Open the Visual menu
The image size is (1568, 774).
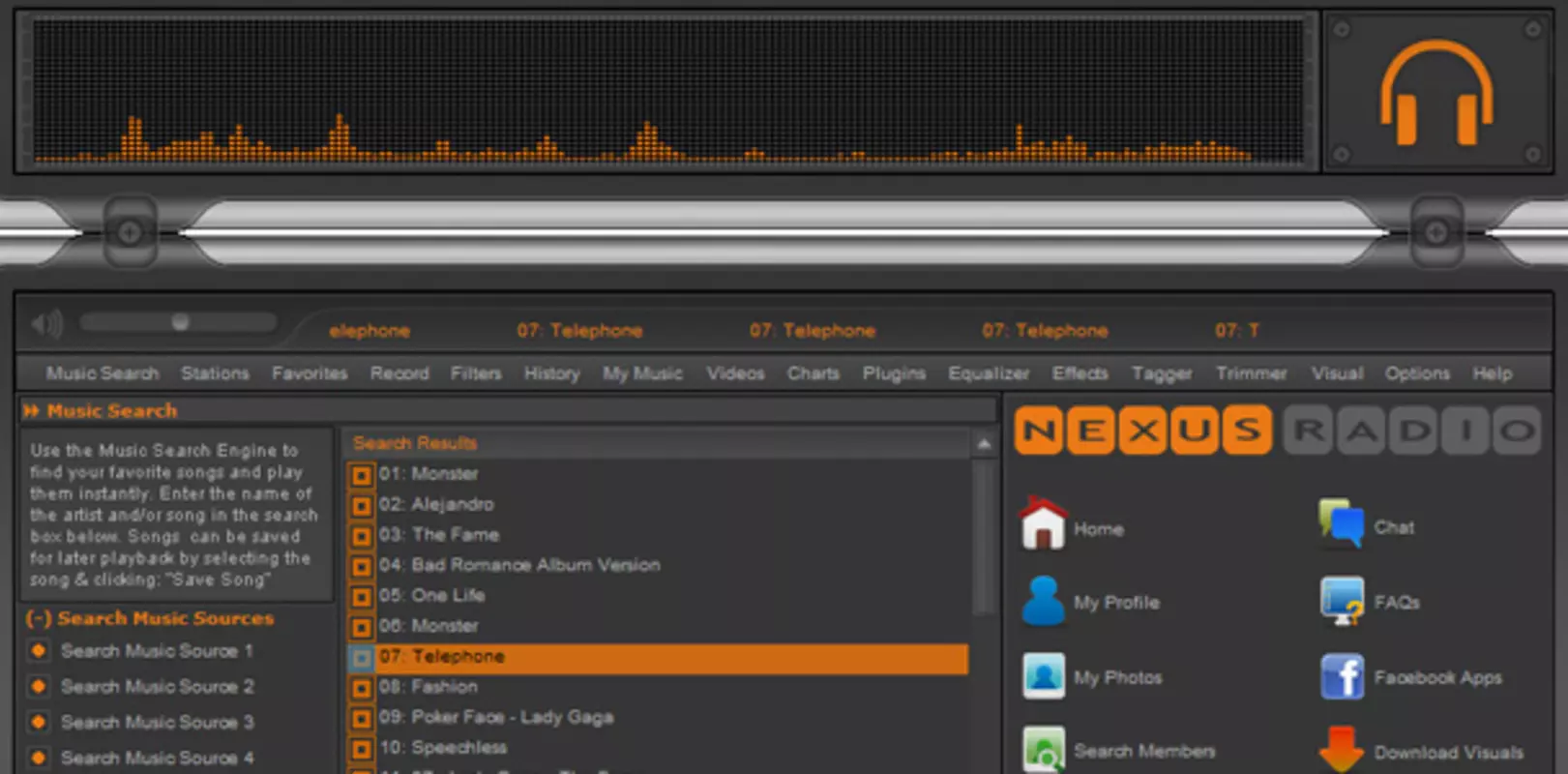coord(1337,373)
